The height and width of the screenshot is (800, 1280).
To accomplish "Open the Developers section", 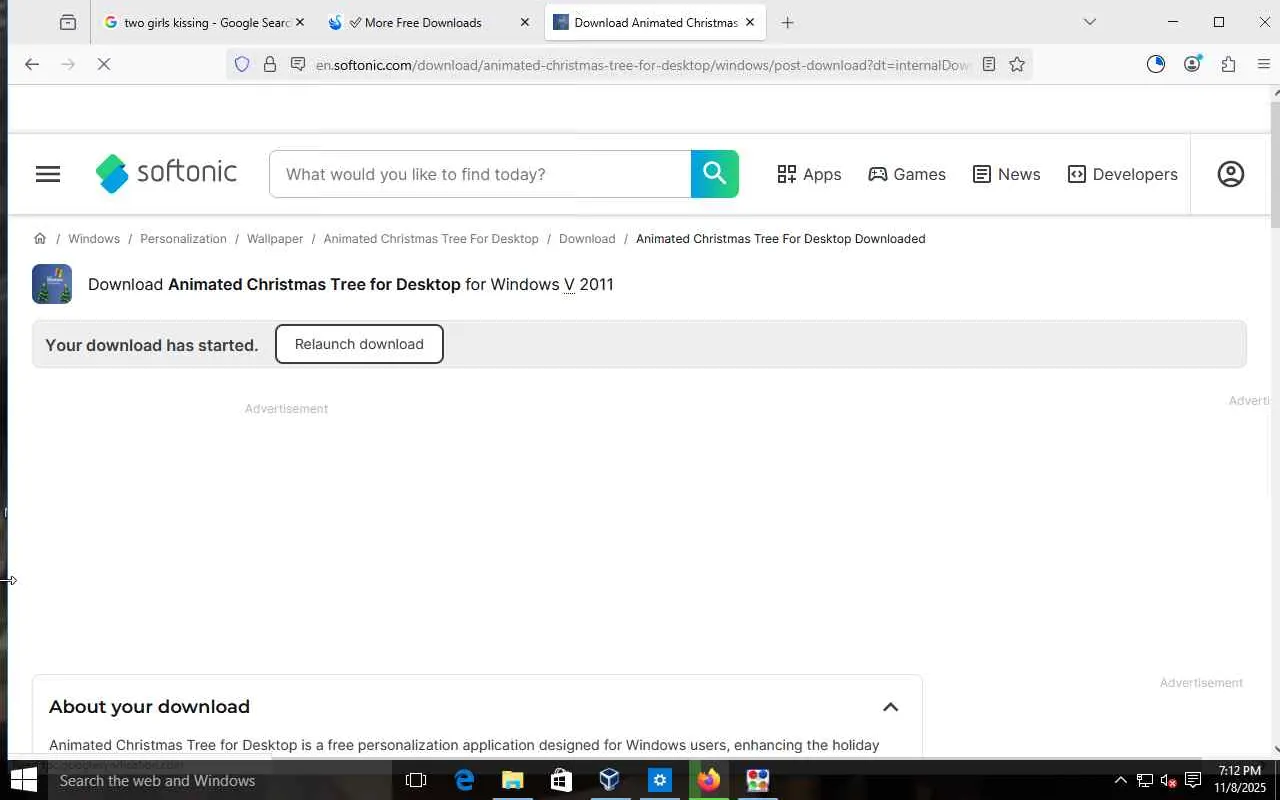I will [x=1122, y=174].
